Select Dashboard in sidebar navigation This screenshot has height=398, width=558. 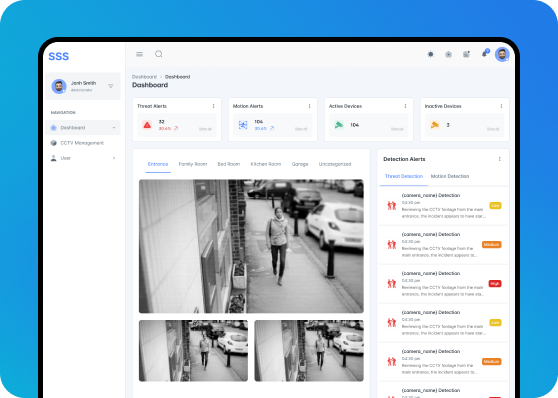[x=83, y=127]
